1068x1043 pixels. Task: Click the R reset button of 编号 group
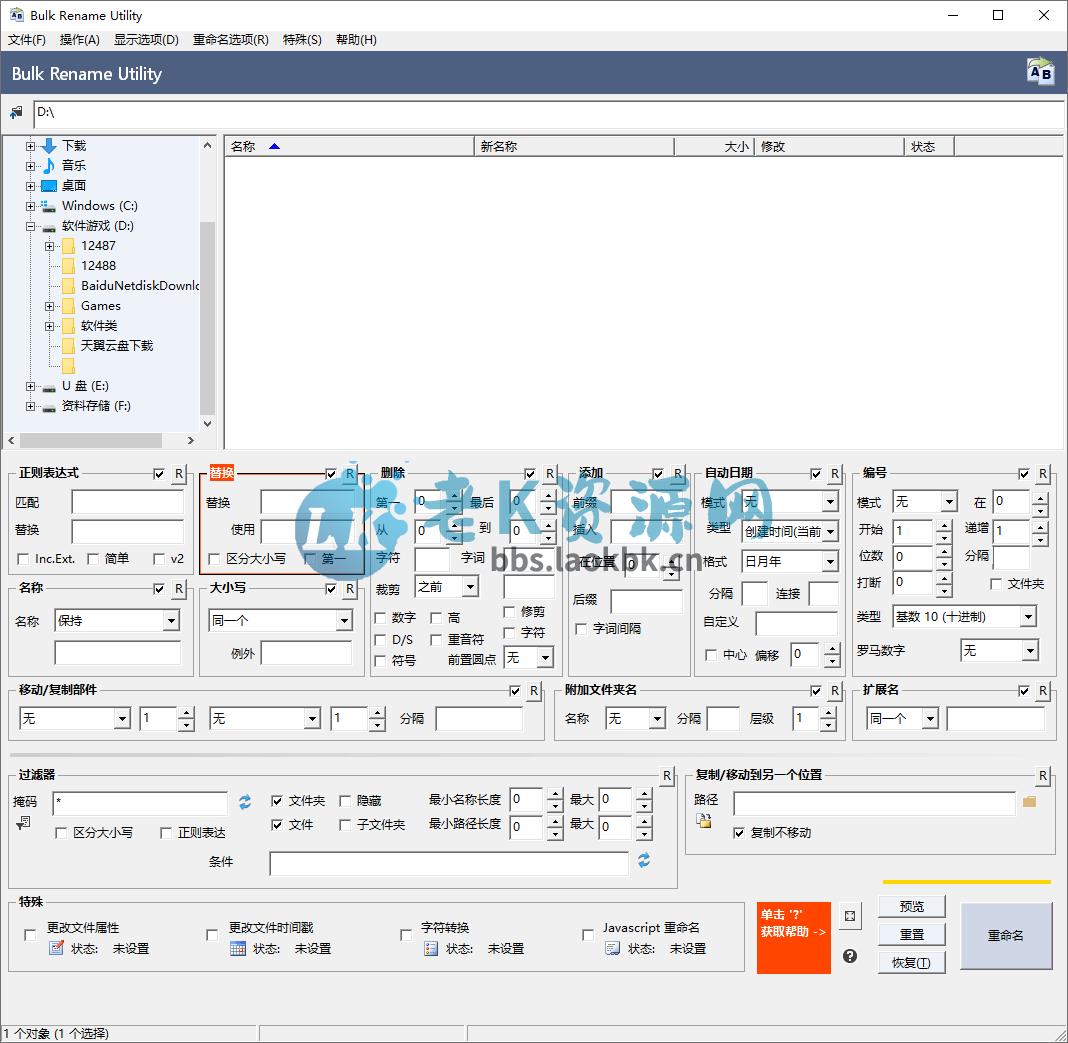click(1043, 473)
